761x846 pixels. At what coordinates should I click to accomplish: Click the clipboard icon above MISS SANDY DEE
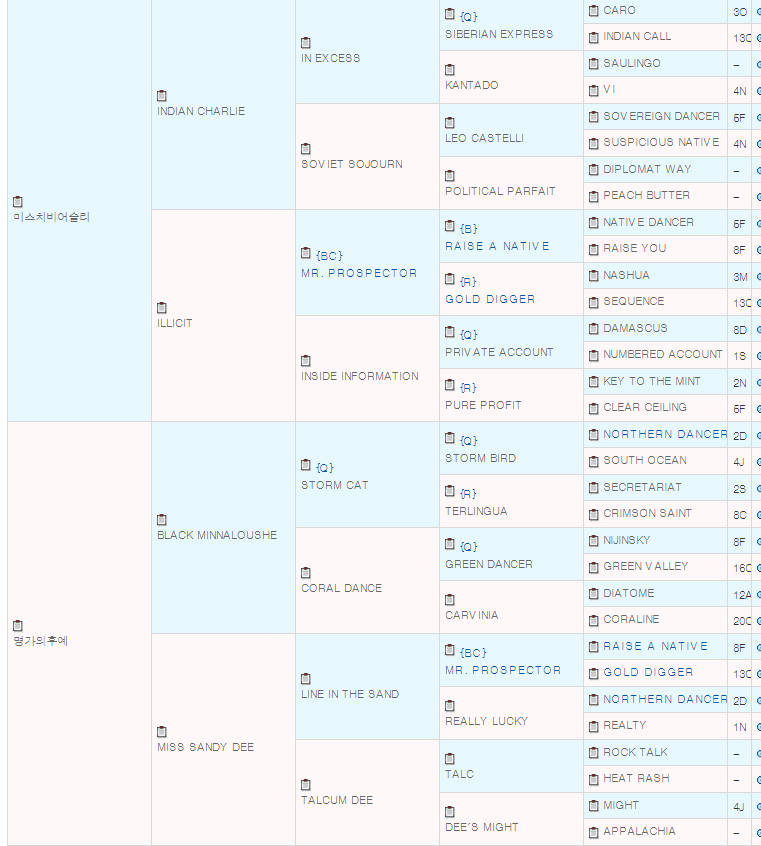pyautogui.click(x=162, y=732)
